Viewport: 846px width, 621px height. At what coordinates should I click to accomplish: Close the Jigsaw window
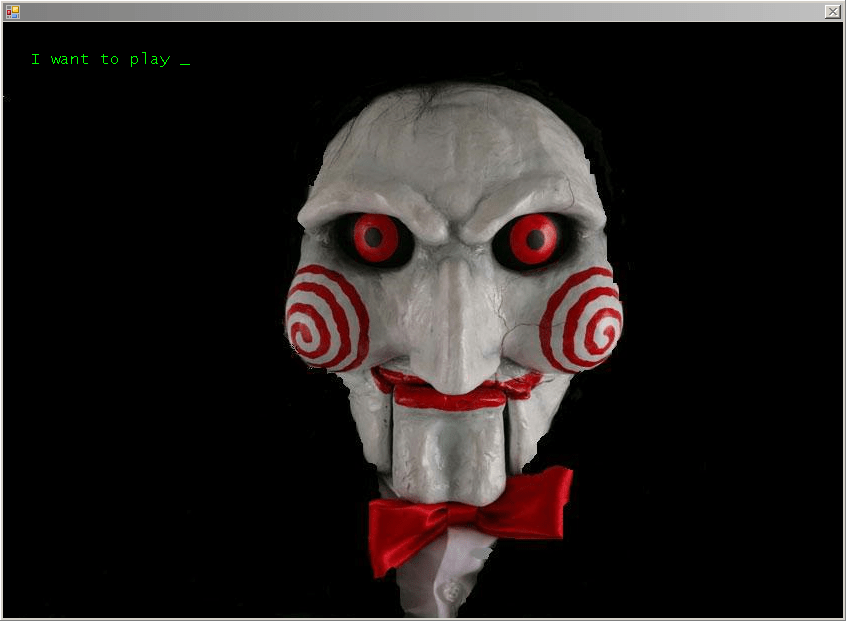[x=832, y=10]
